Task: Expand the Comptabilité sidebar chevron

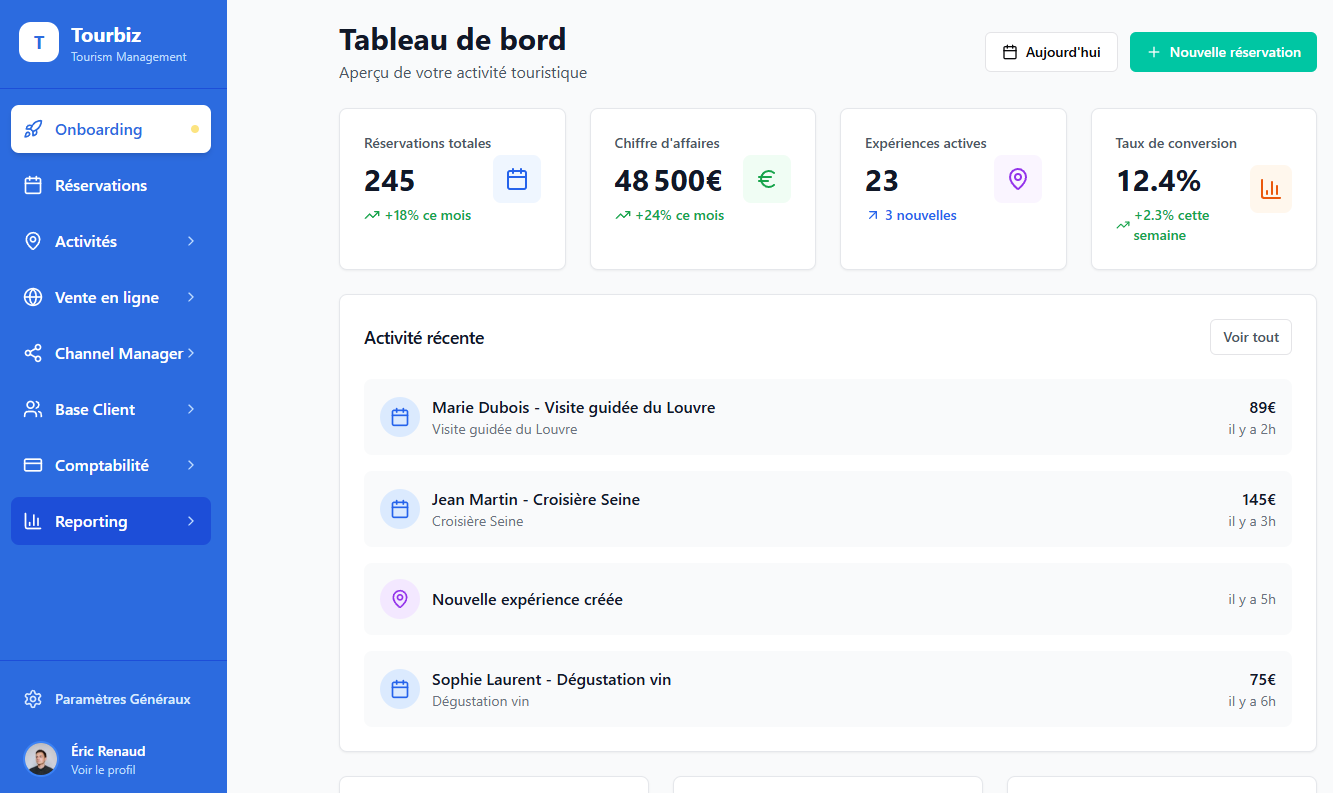Action: click(191, 465)
